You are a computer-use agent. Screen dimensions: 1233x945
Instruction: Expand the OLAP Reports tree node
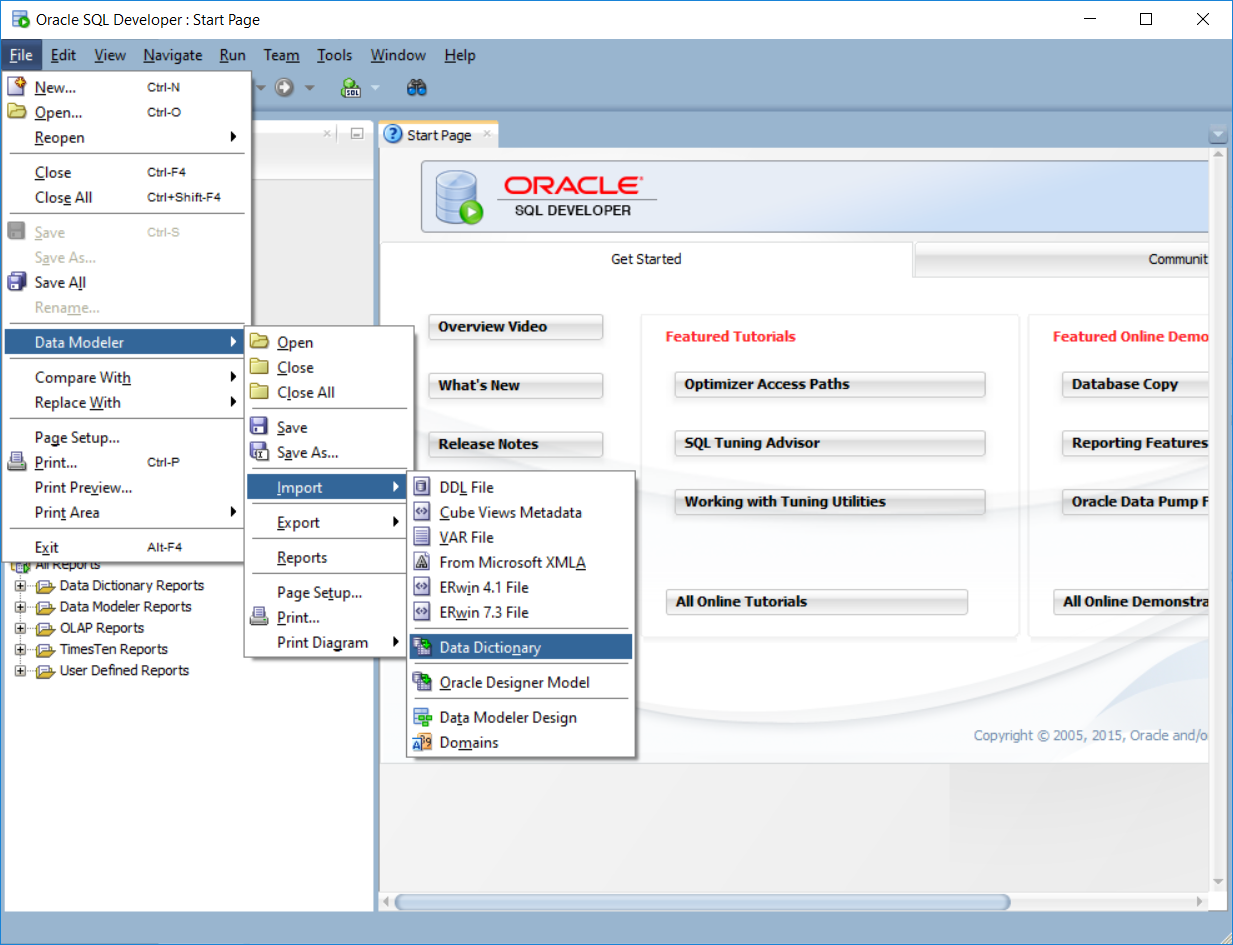click(20, 628)
